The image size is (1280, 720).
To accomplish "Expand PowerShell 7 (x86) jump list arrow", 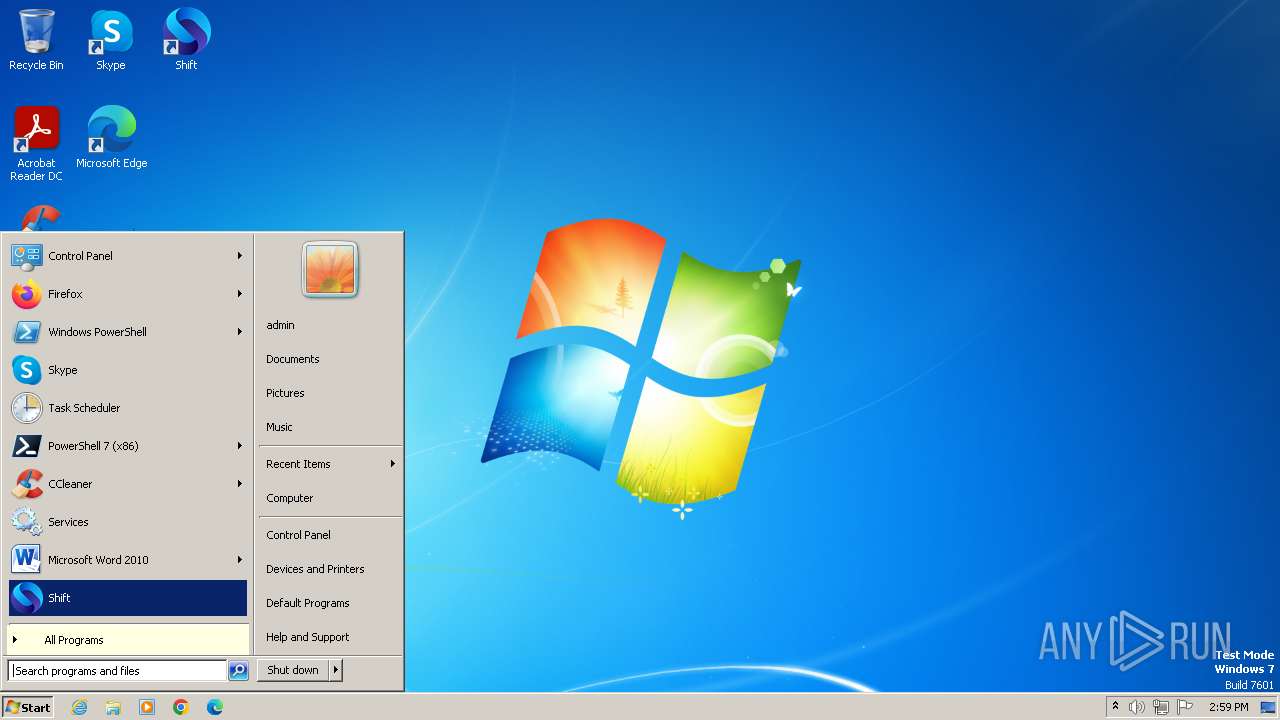I will click(240, 446).
